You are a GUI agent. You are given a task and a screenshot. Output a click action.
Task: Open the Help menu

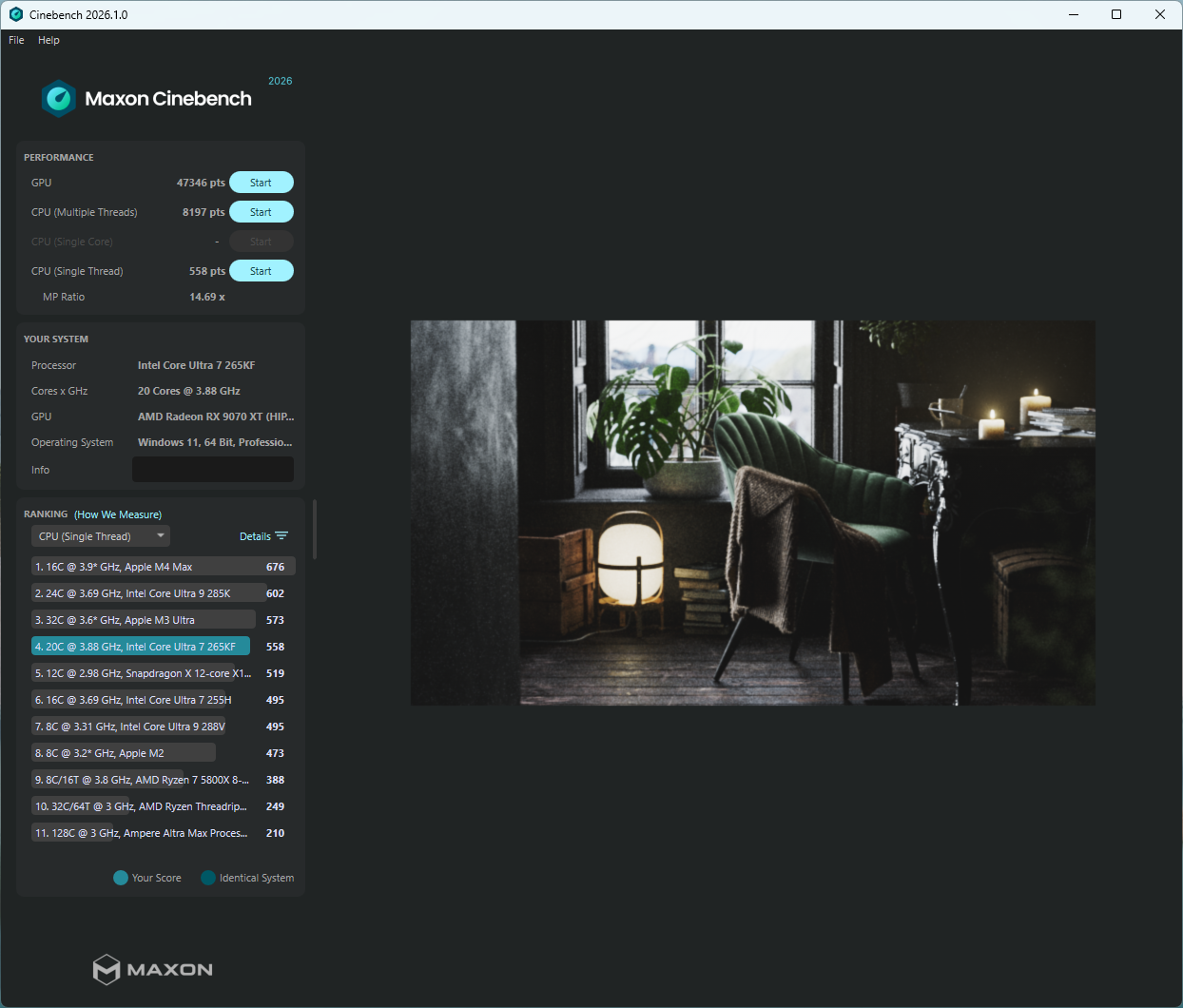pos(48,40)
